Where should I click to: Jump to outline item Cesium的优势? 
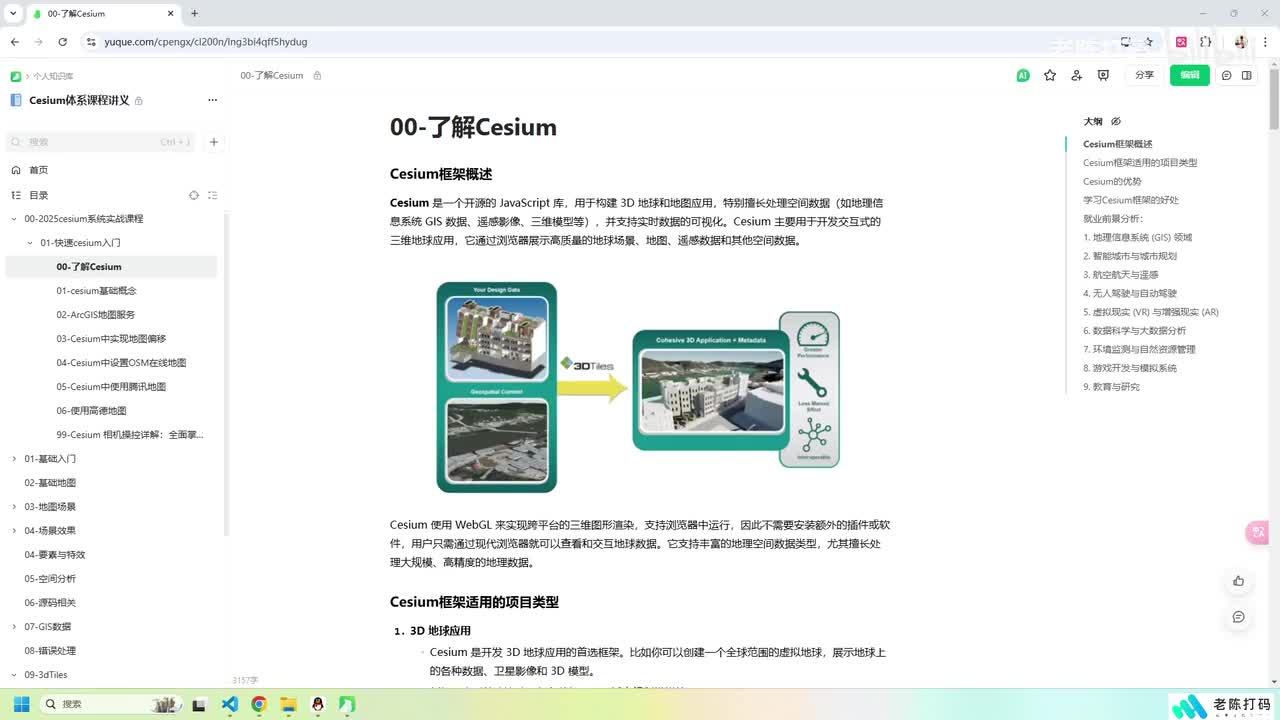click(1112, 181)
